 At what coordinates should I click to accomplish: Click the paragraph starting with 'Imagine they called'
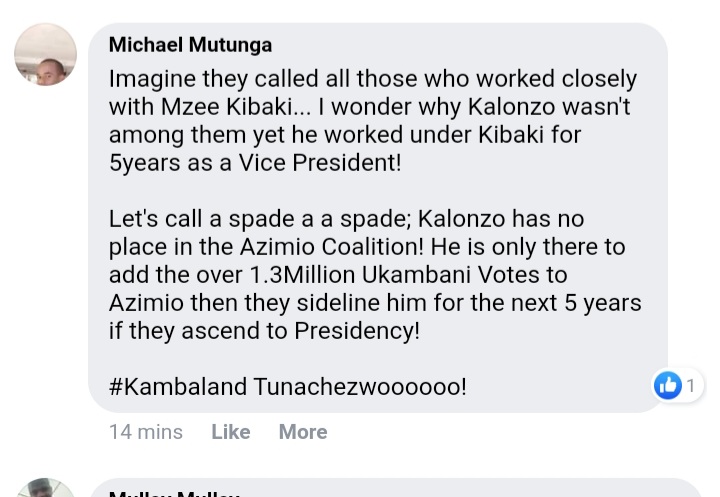372,120
